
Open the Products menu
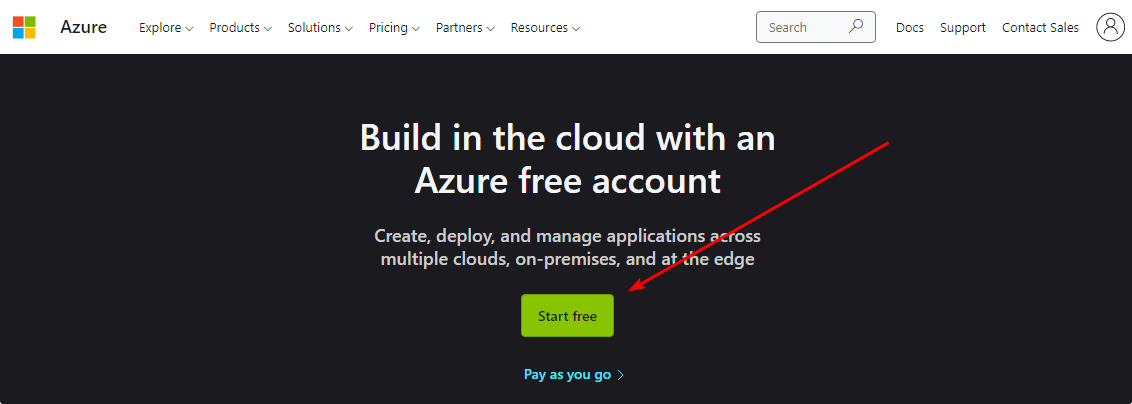(240, 28)
